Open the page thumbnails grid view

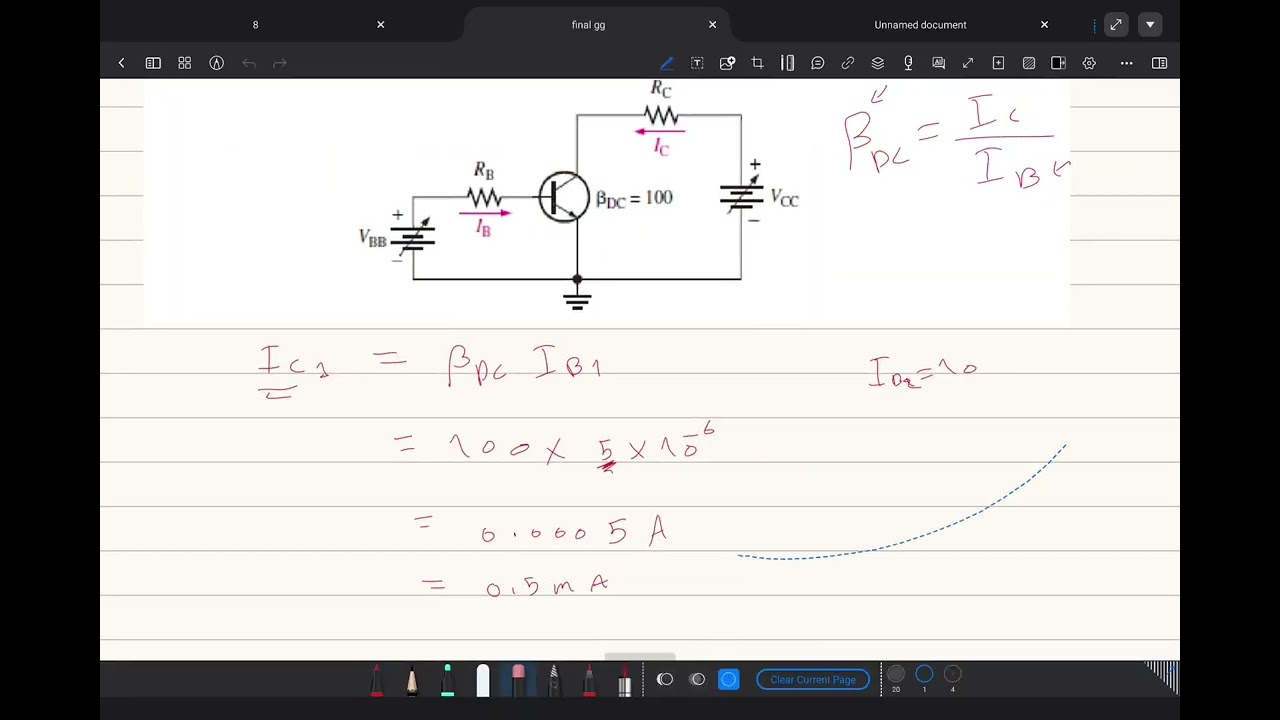tap(185, 63)
